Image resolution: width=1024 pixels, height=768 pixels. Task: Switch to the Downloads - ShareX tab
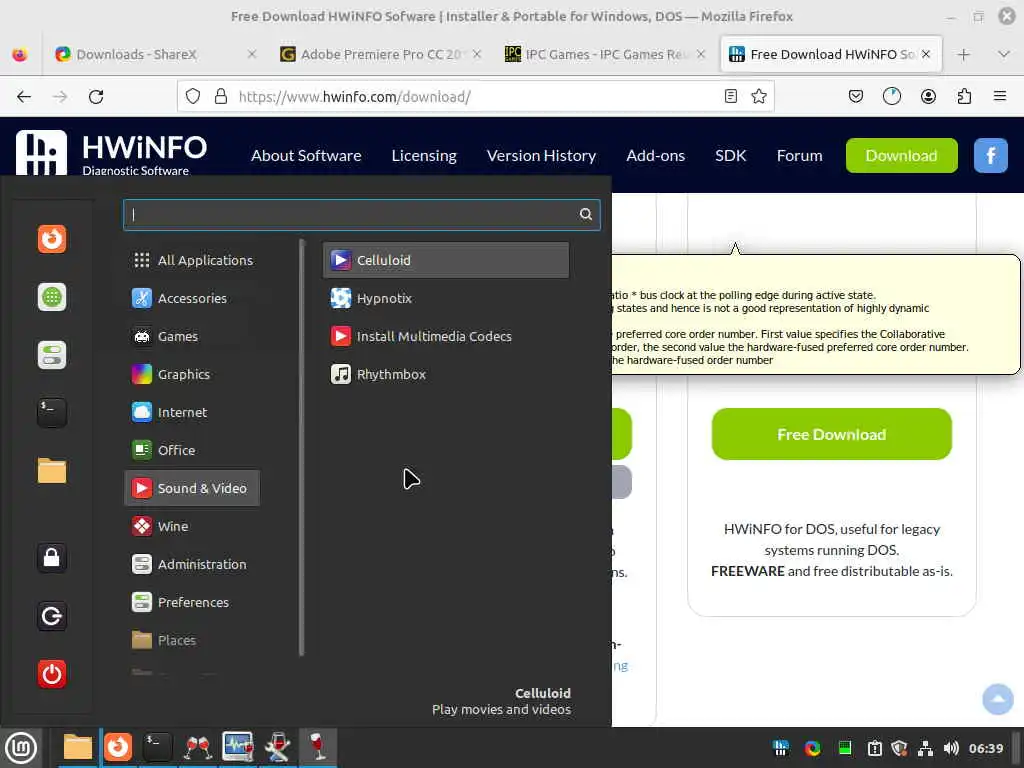pos(155,54)
